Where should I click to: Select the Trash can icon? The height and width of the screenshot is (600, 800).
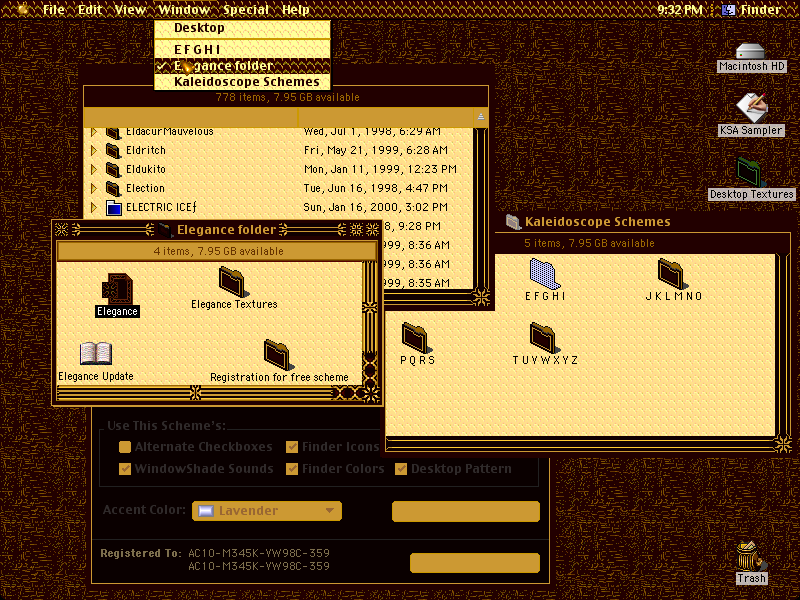(x=751, y=556)
